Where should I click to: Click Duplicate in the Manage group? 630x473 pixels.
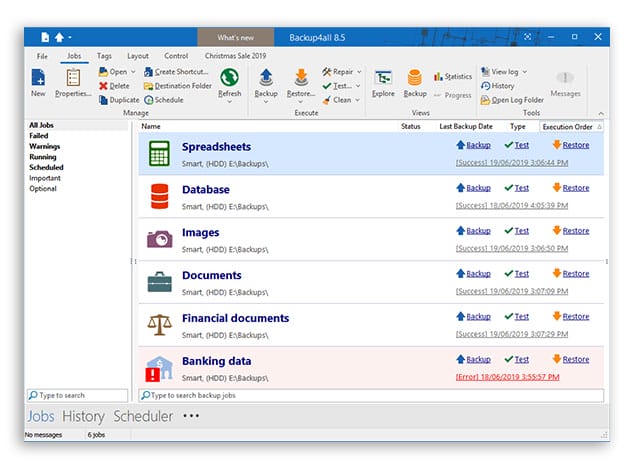click(104, 100)
